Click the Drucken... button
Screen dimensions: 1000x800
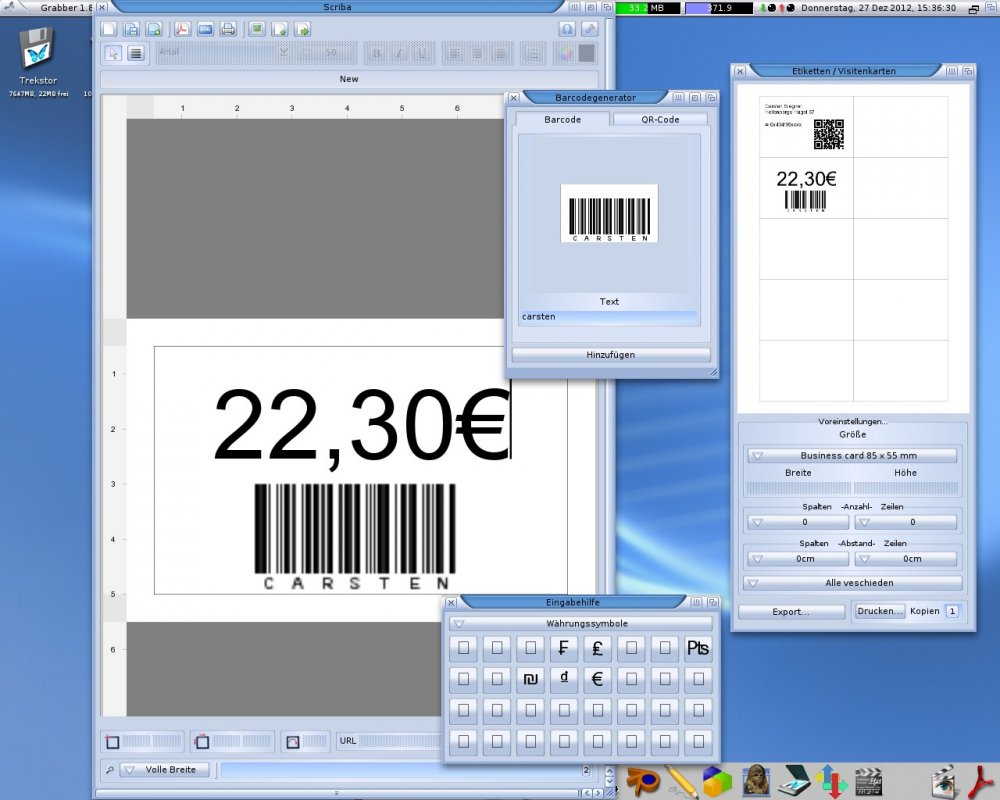click(x=880, y=611)
